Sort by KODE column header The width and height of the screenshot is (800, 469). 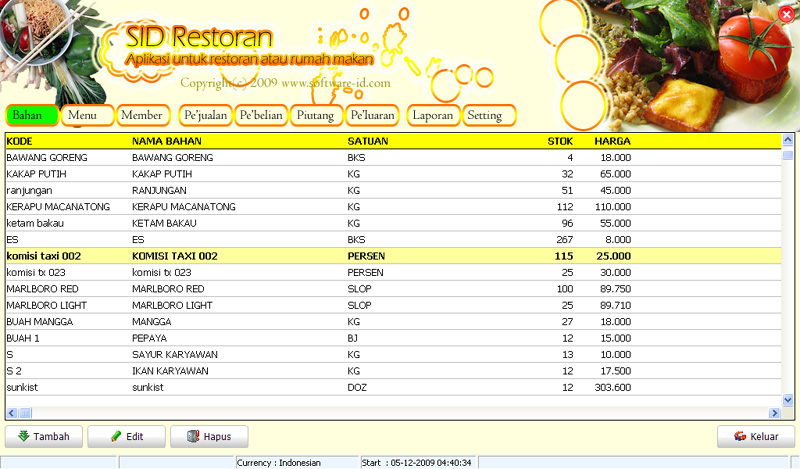click(19, 141)
